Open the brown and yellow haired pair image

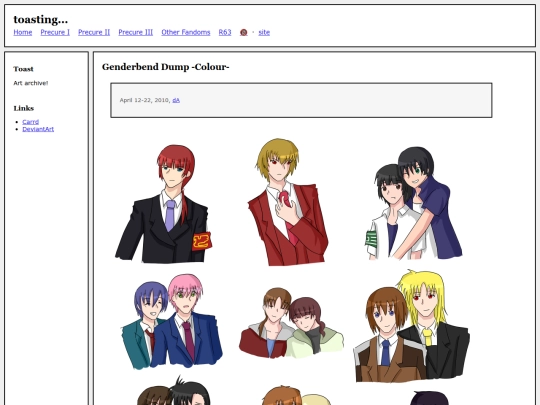pos(412,326)
